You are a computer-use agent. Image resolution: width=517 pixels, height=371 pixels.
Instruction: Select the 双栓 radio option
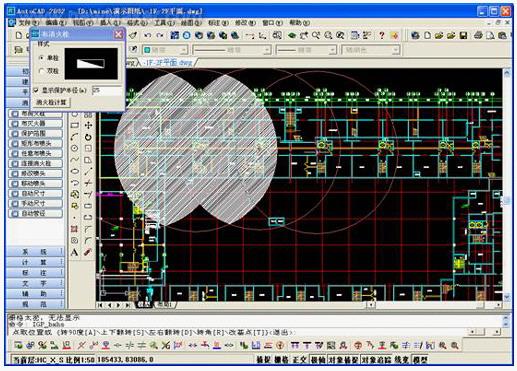(41, 71)
